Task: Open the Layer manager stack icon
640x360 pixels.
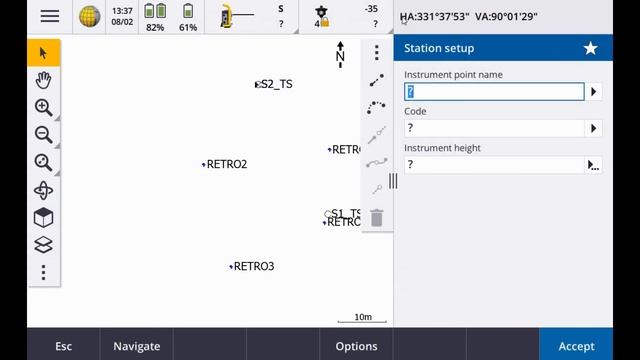Action: [x=44, y=245]
